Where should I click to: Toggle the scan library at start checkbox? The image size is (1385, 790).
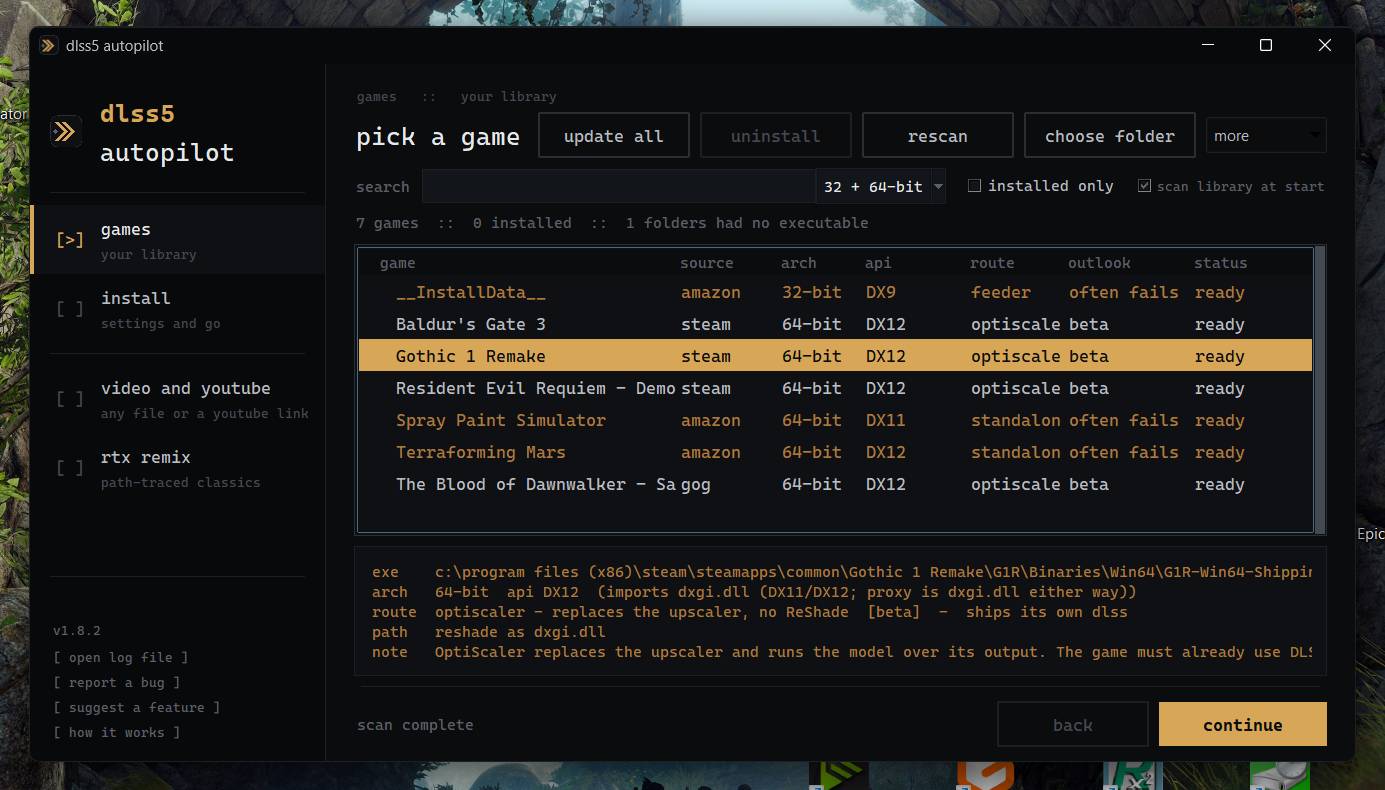[x=1144, y=186]
